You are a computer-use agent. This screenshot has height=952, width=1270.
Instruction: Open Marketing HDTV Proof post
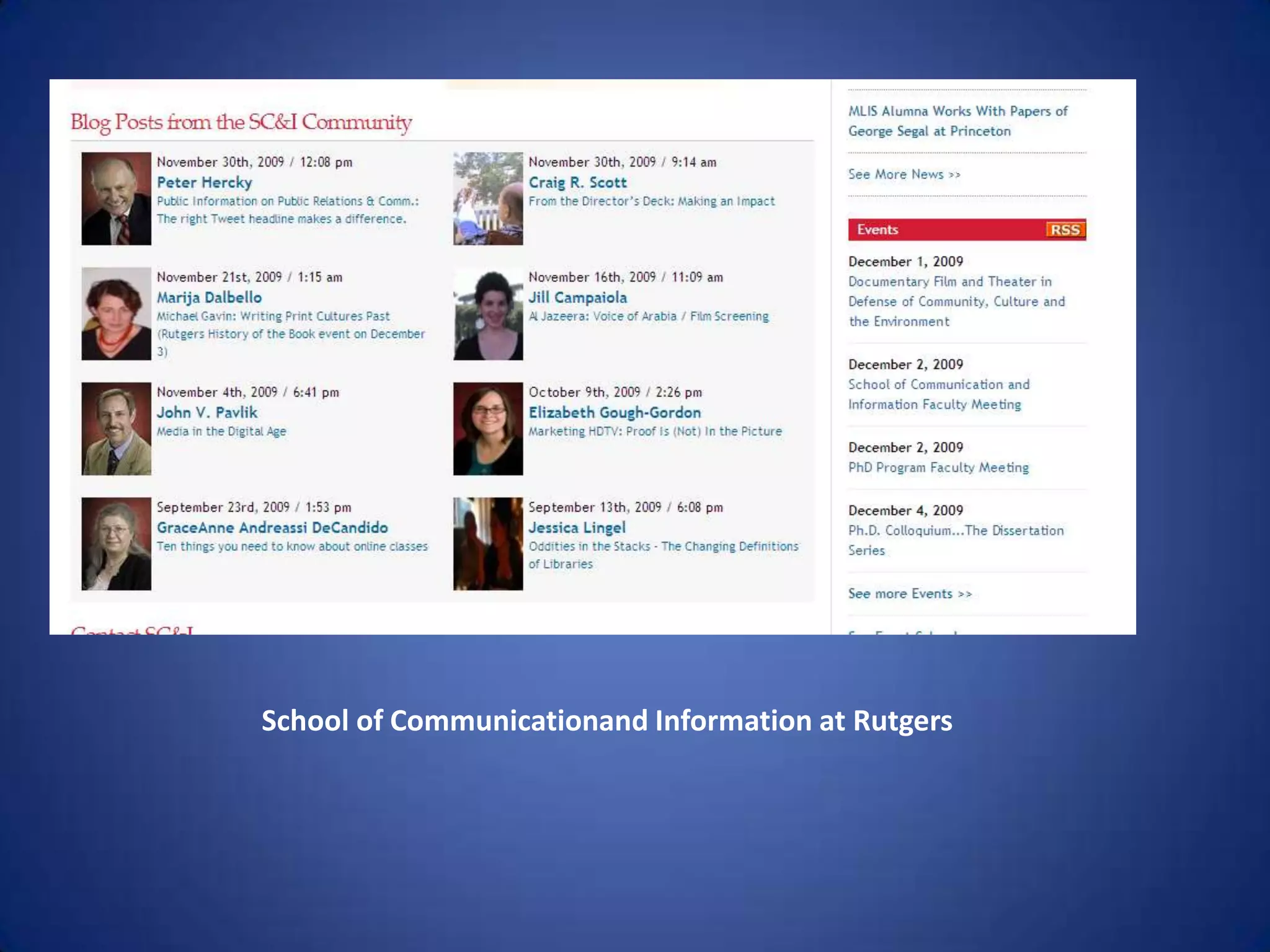655,431
